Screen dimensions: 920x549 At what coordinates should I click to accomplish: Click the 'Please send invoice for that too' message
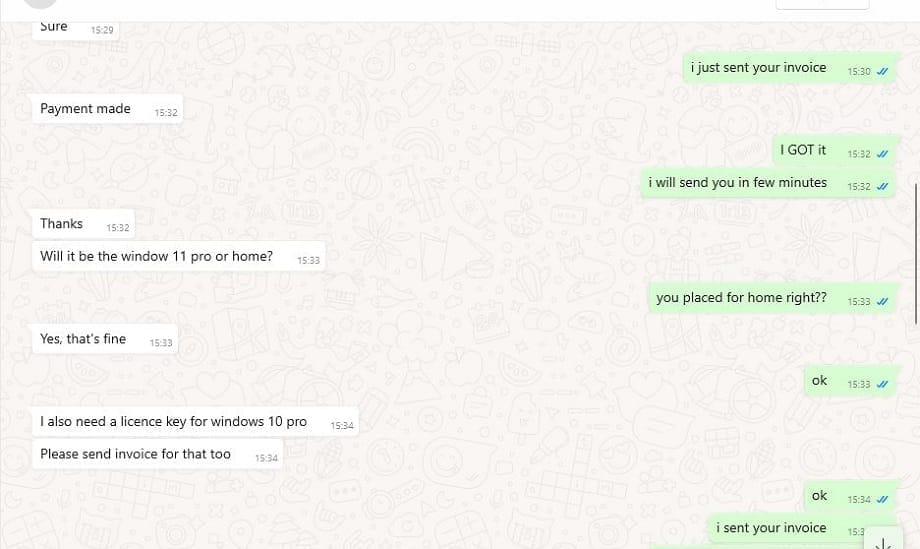coord(157,454)
